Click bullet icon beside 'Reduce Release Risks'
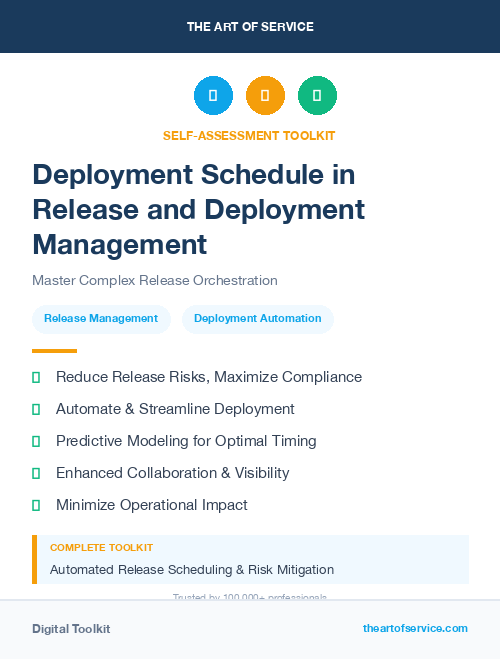The height and width of the screenshot is (659, 500). pos(36,377)
